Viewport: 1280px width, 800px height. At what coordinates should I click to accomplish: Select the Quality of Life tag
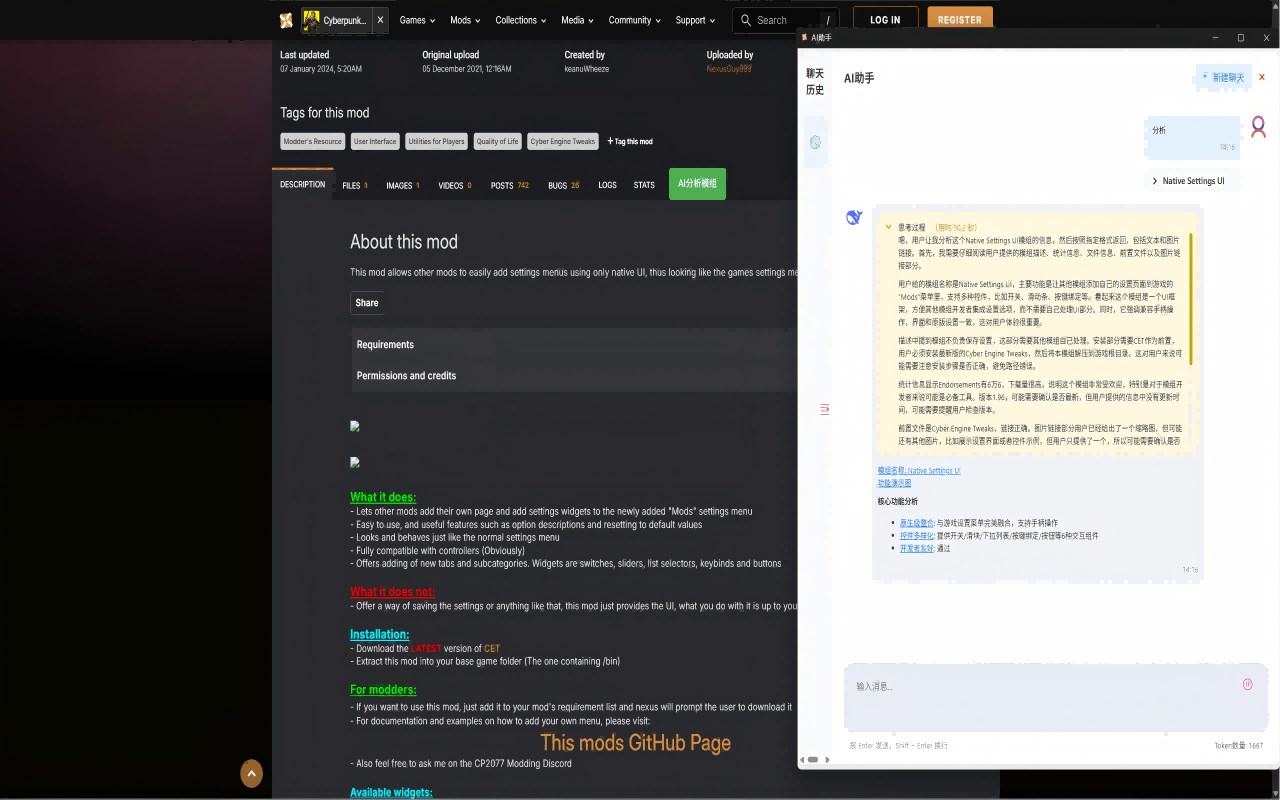point(497,141)
